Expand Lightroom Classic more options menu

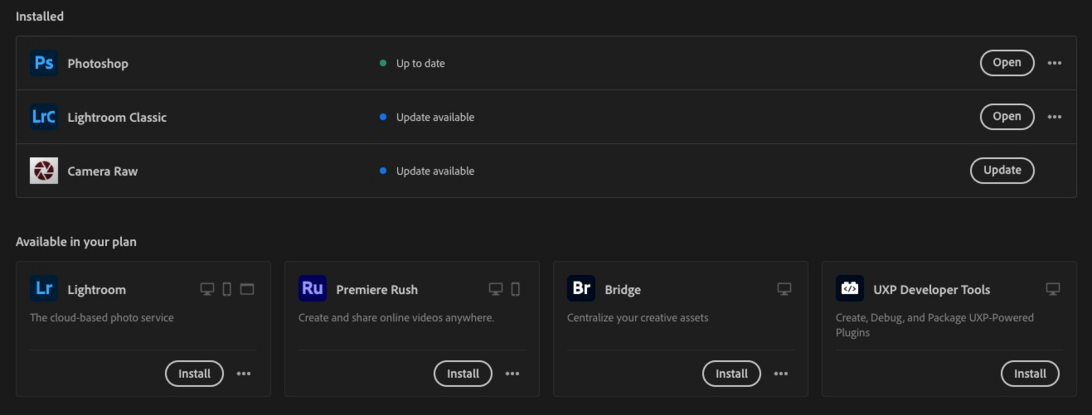(1054, 117)
